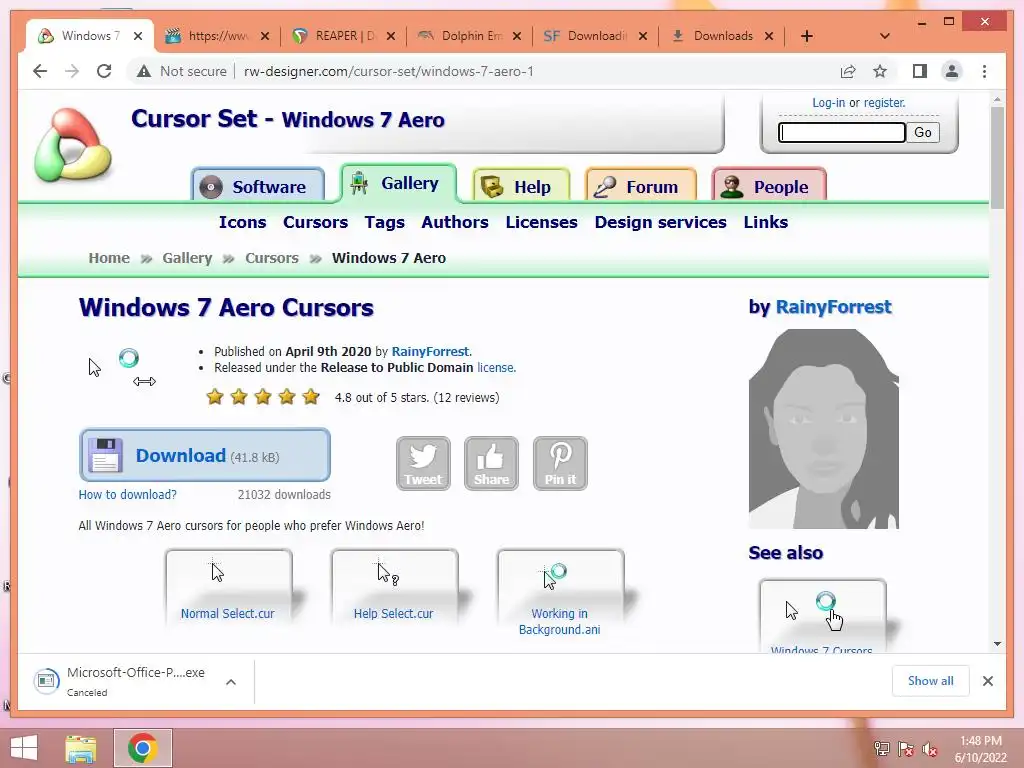Click the share page icon in address bar

coord(848,71)
